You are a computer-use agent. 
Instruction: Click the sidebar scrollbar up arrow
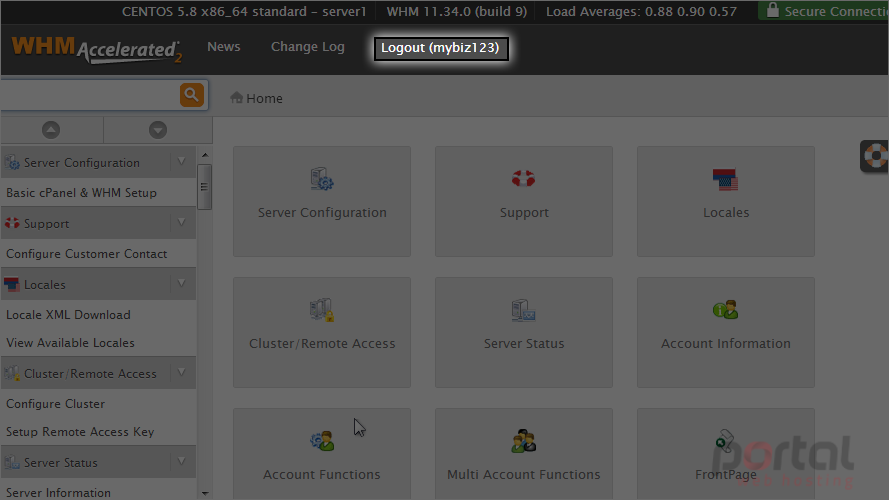(205, 155)
